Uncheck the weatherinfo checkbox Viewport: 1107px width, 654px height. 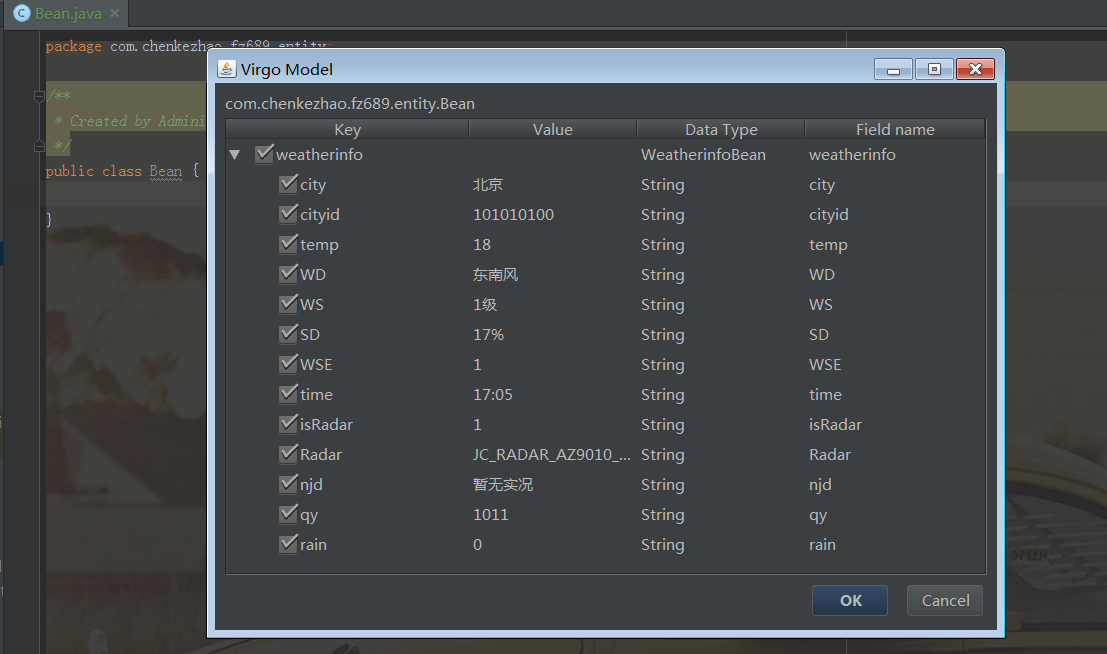coord(264,154)
